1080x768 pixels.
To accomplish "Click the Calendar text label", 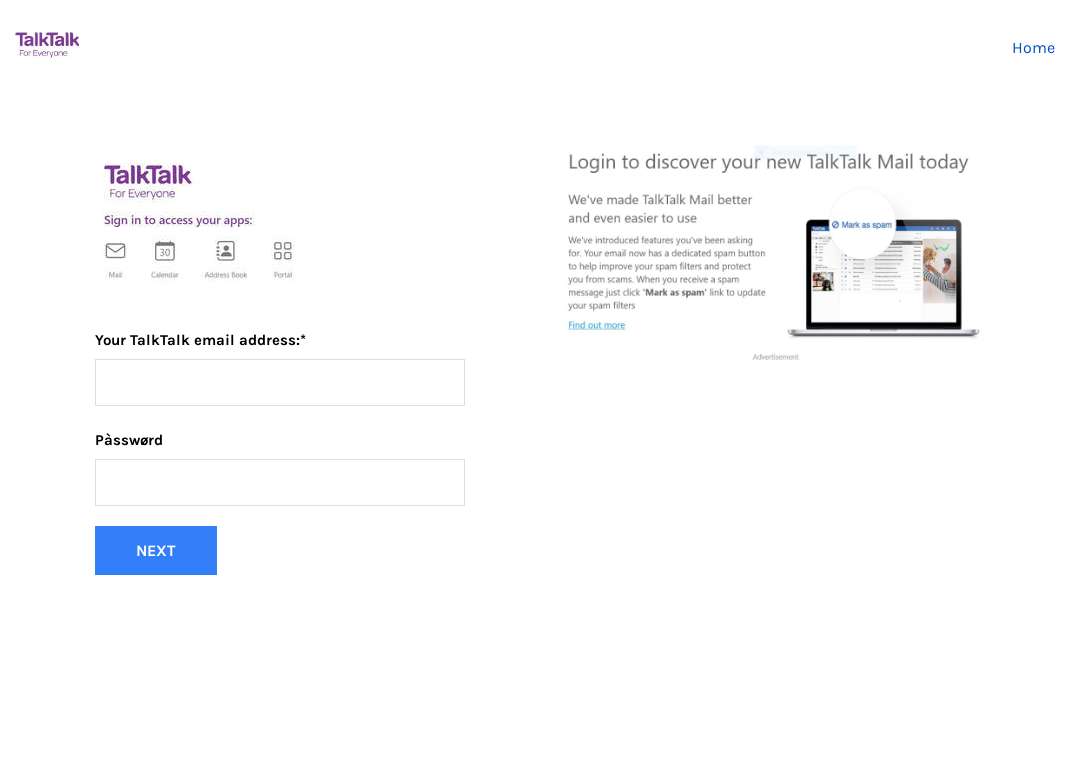I will click(x=165, y=275).
